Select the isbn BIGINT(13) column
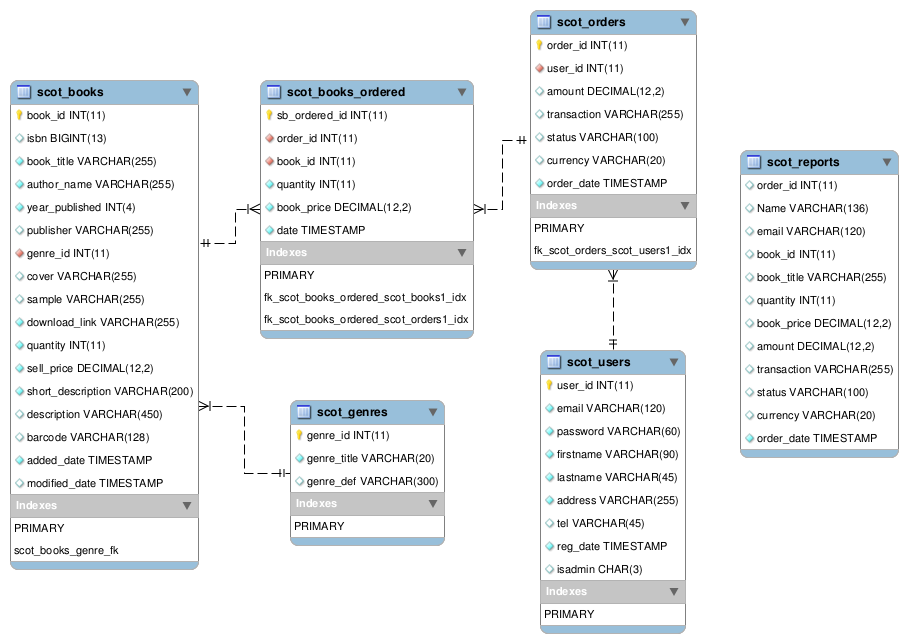 (104, 138)
